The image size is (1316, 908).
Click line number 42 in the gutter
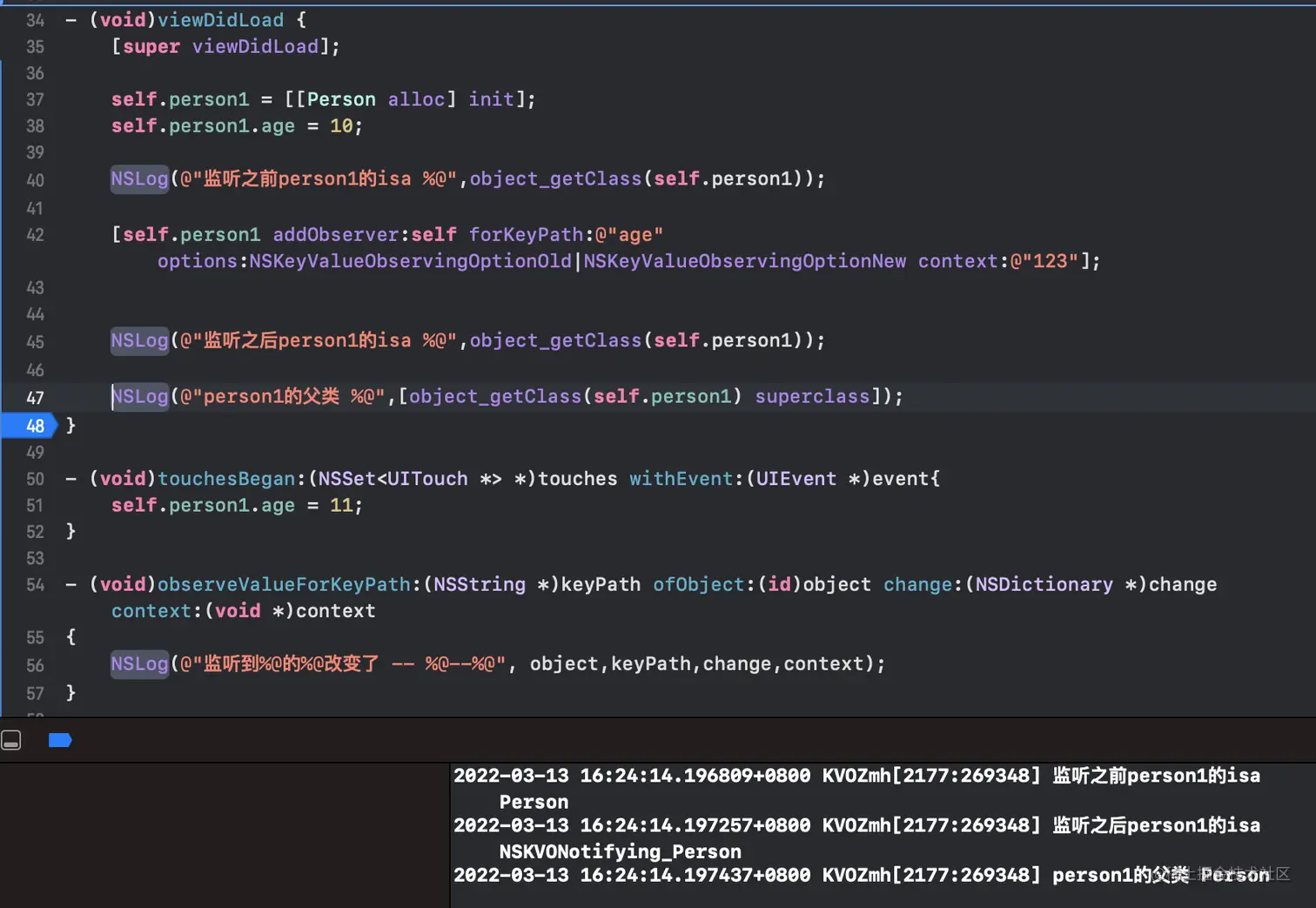35,234
